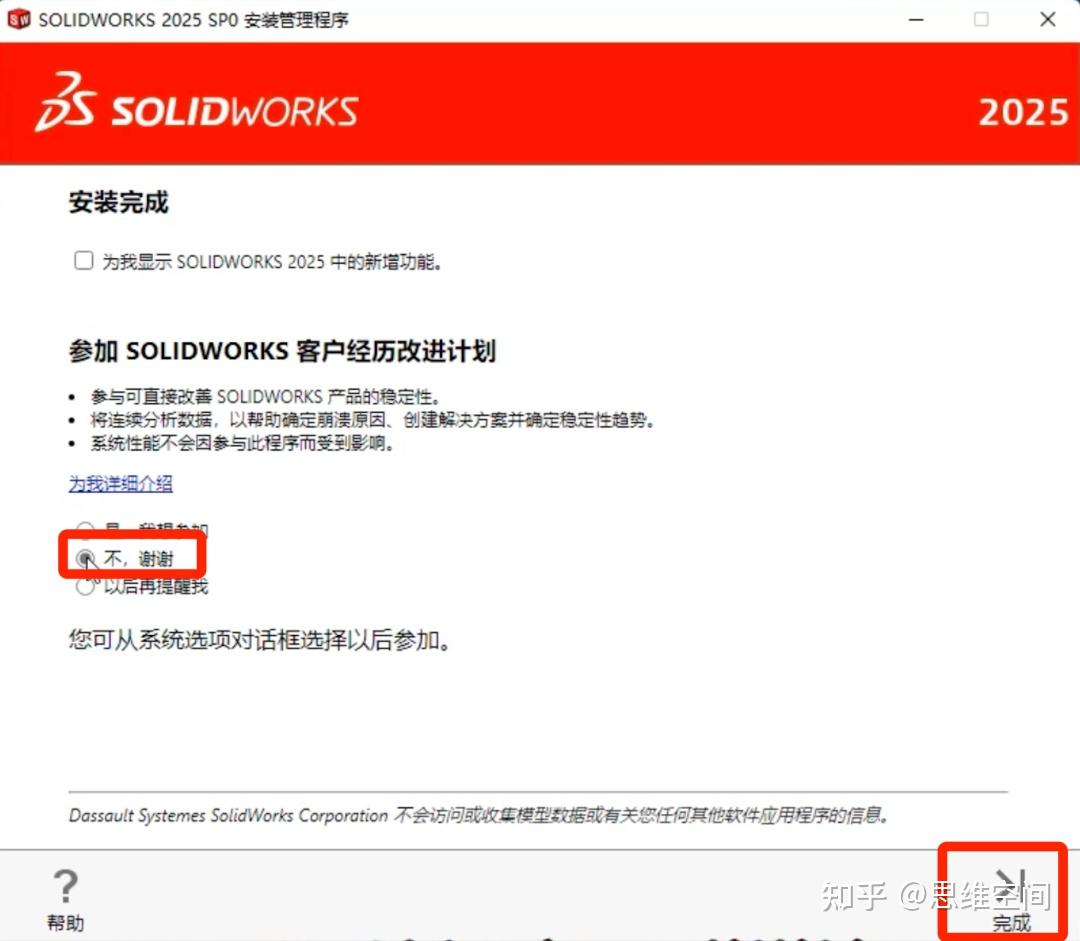Screen dimensions: 1080x941
Task: Open the 为我详细介绍 link
Action: (x=119, y=484)
